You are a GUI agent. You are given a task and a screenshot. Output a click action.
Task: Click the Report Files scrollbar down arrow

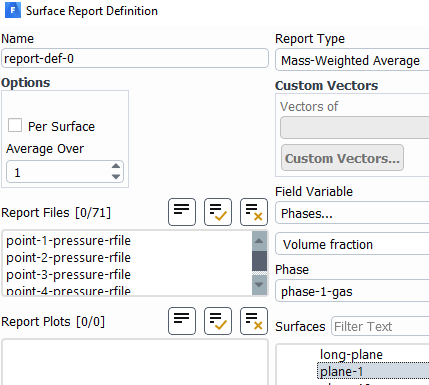coord(259,285)
